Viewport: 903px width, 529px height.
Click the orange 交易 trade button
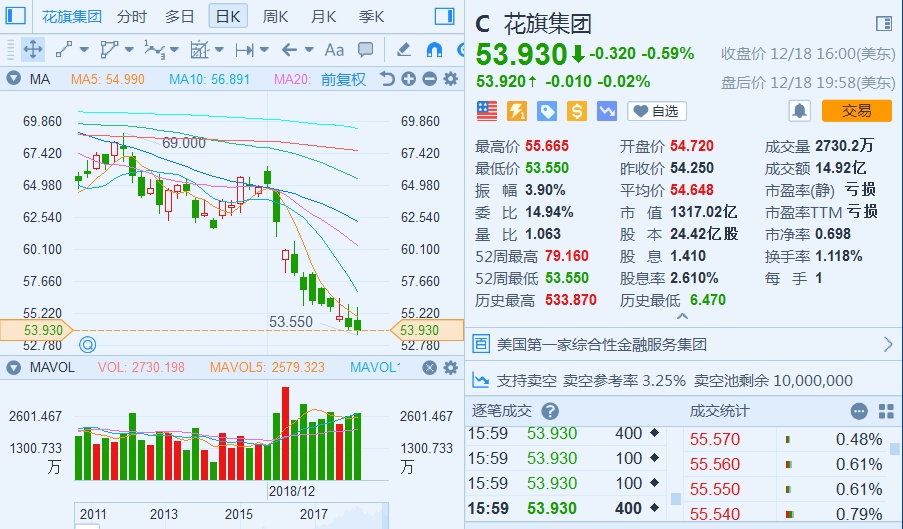[856, 111]
